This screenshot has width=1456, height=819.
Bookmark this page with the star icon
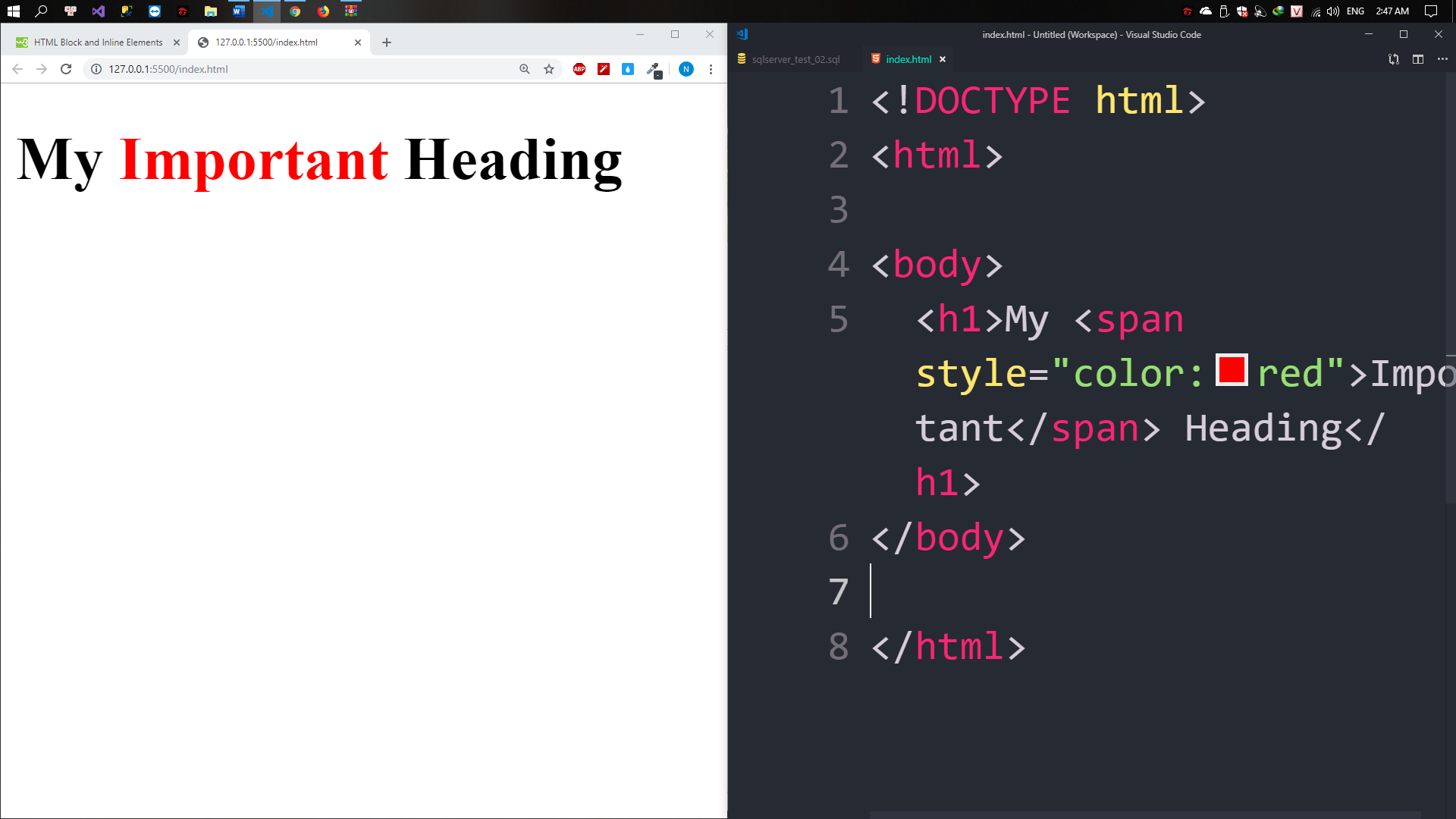tap(549, 69)
